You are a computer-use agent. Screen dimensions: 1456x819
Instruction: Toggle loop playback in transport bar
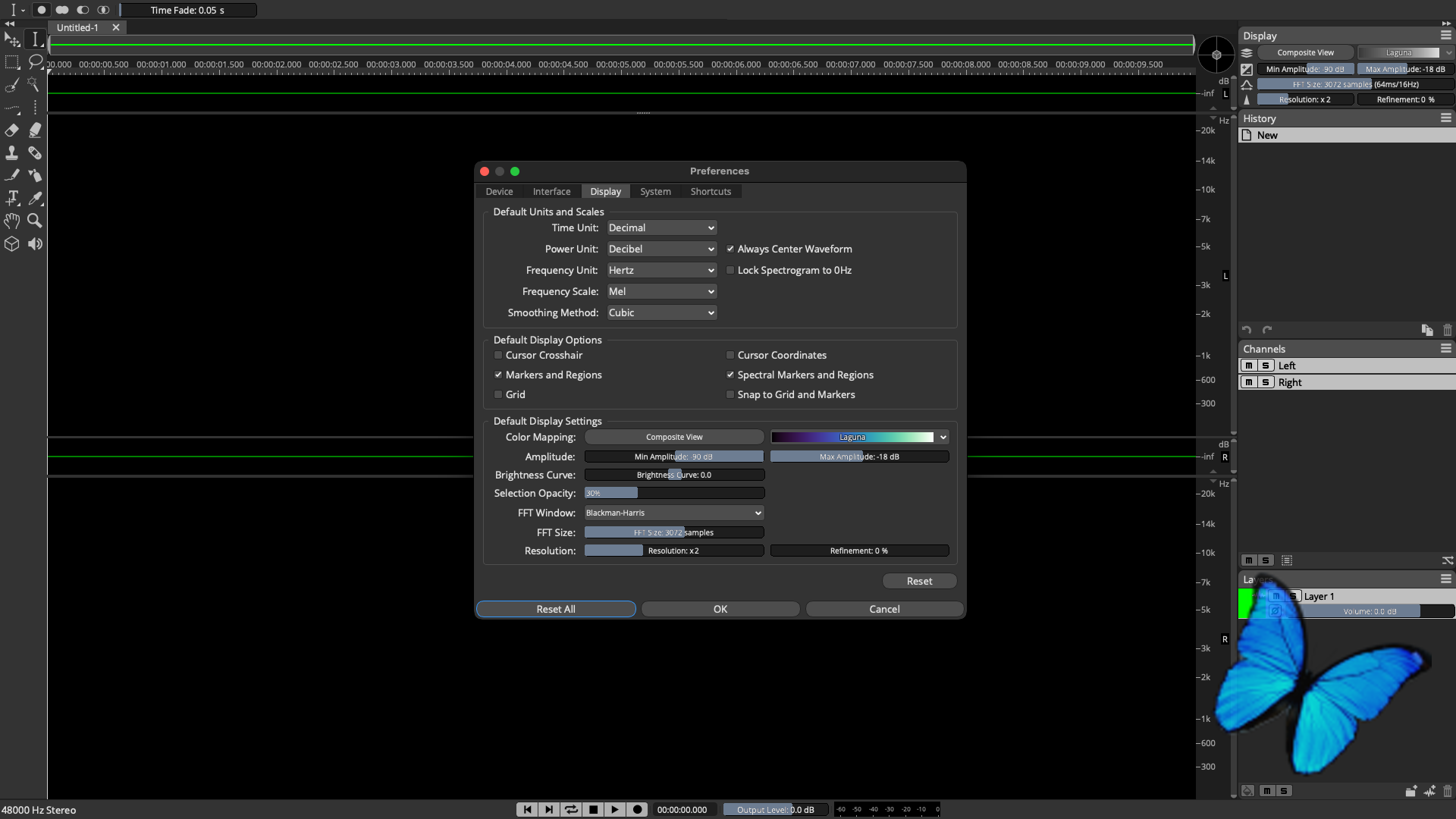(x=571, y=809)
